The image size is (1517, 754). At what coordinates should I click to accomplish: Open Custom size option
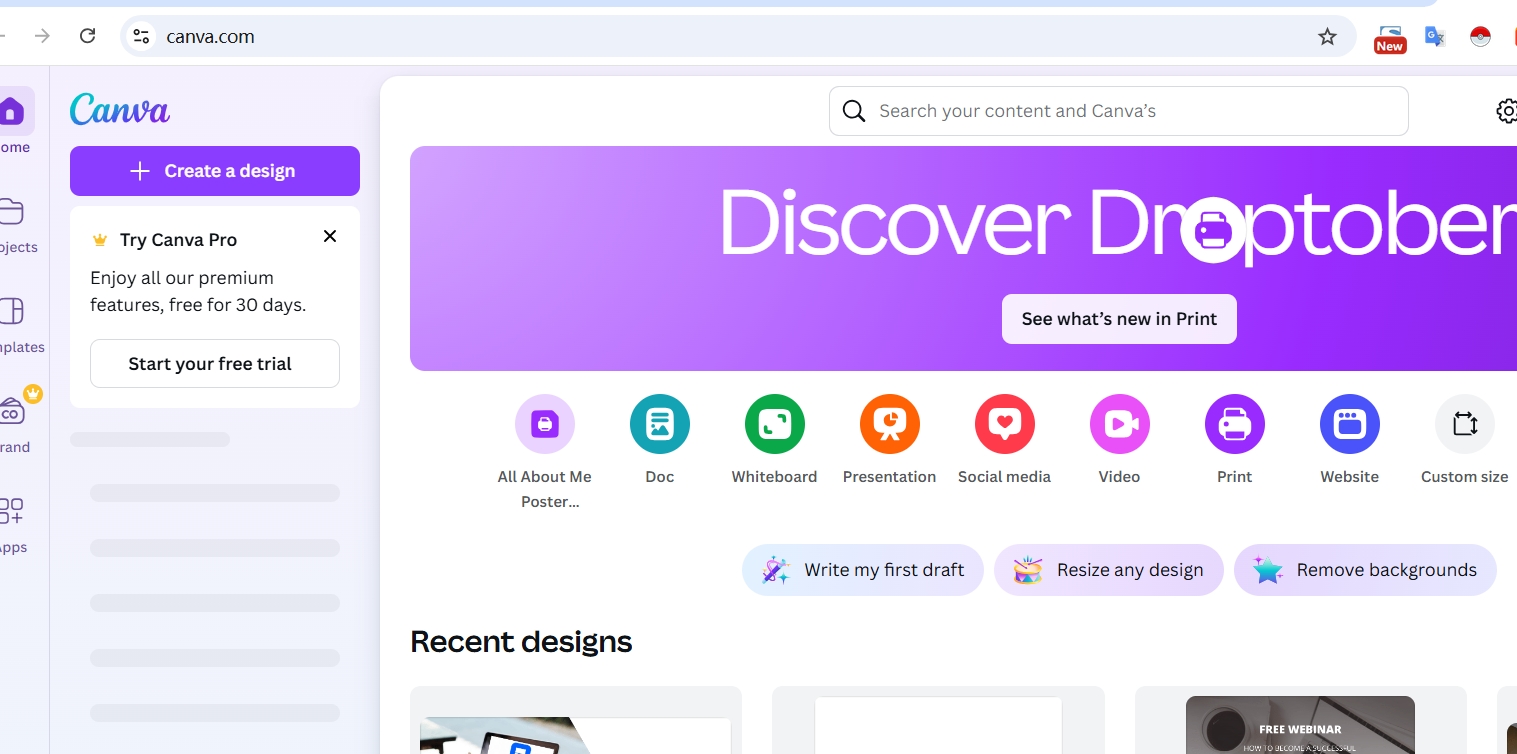pyautogui.click(x=1465, y=440)
